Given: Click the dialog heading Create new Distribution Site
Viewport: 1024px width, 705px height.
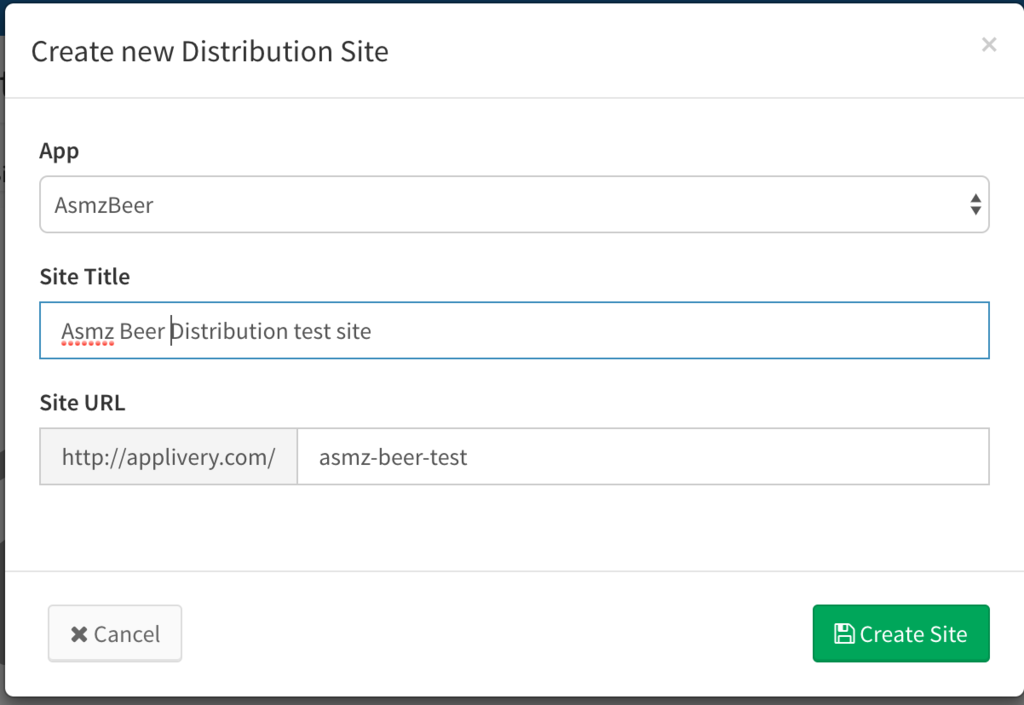Looking at the screenshot, I should (210, 52).
